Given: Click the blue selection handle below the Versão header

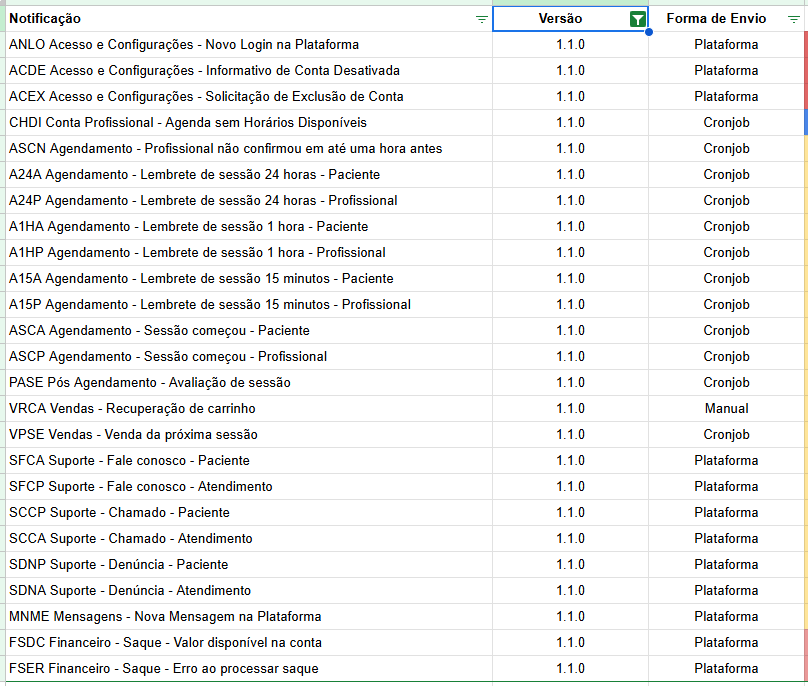Looking at the screenshot, I should click(648, 32).
